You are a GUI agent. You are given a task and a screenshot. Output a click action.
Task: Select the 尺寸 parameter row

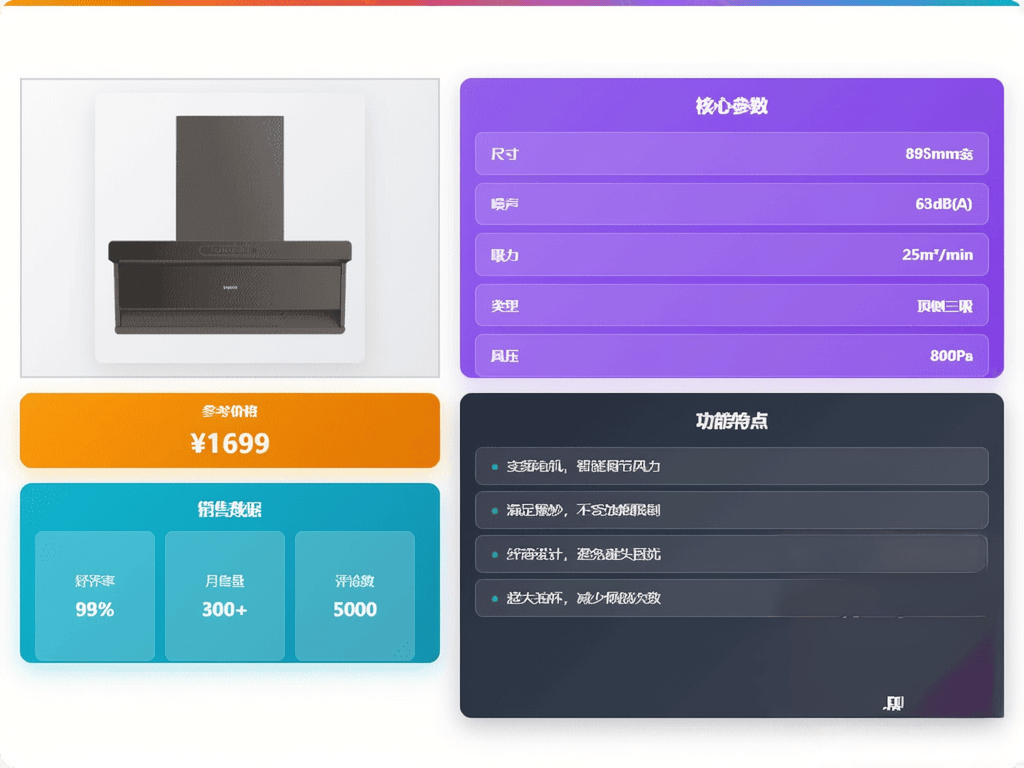(731, 154)
